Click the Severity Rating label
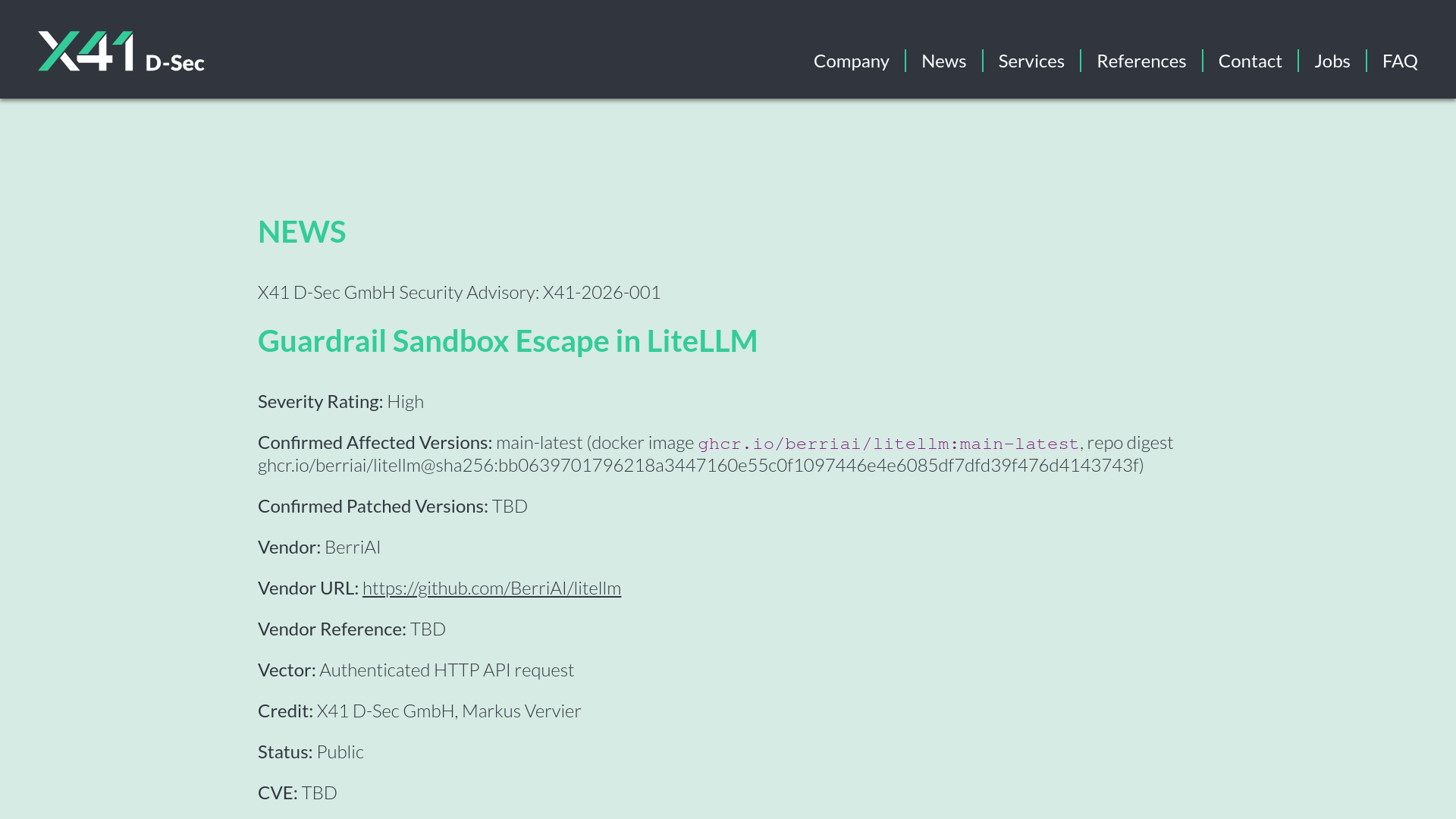The image size is (1456, 819). tap(319, 401)
